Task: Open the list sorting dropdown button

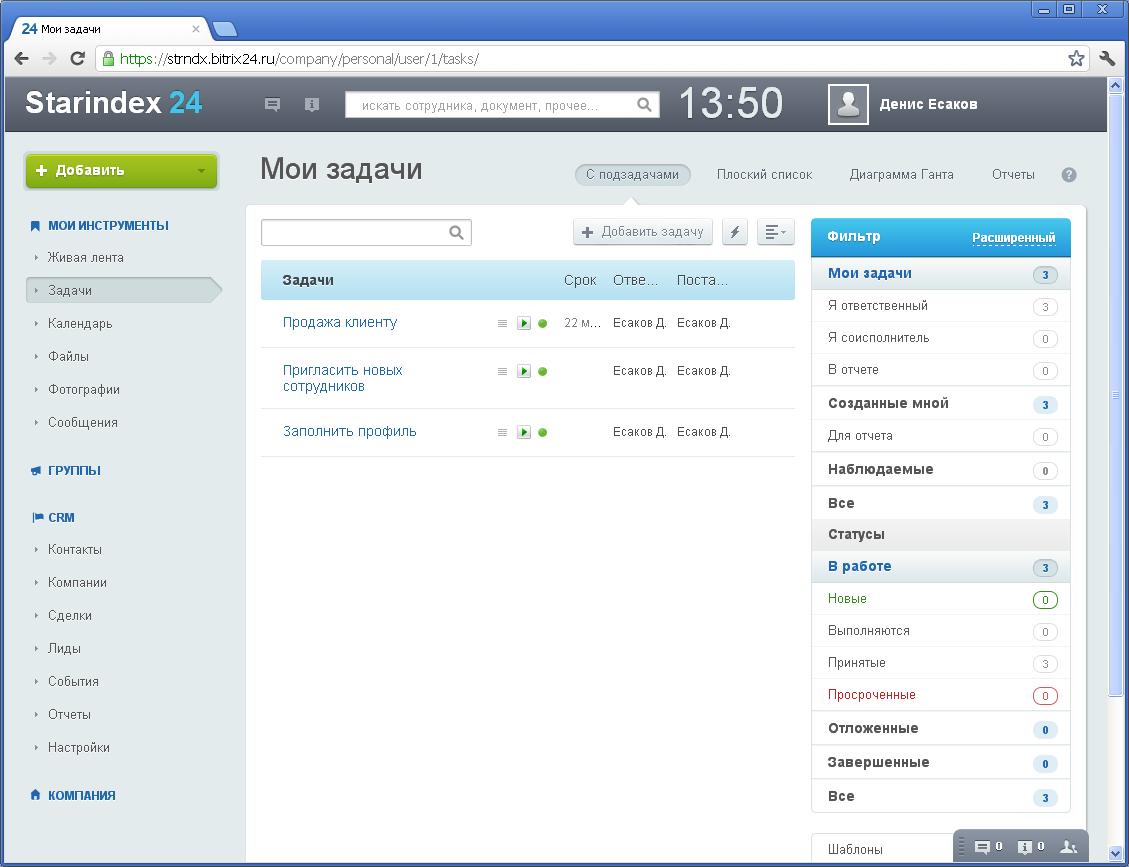Action: 775,232
